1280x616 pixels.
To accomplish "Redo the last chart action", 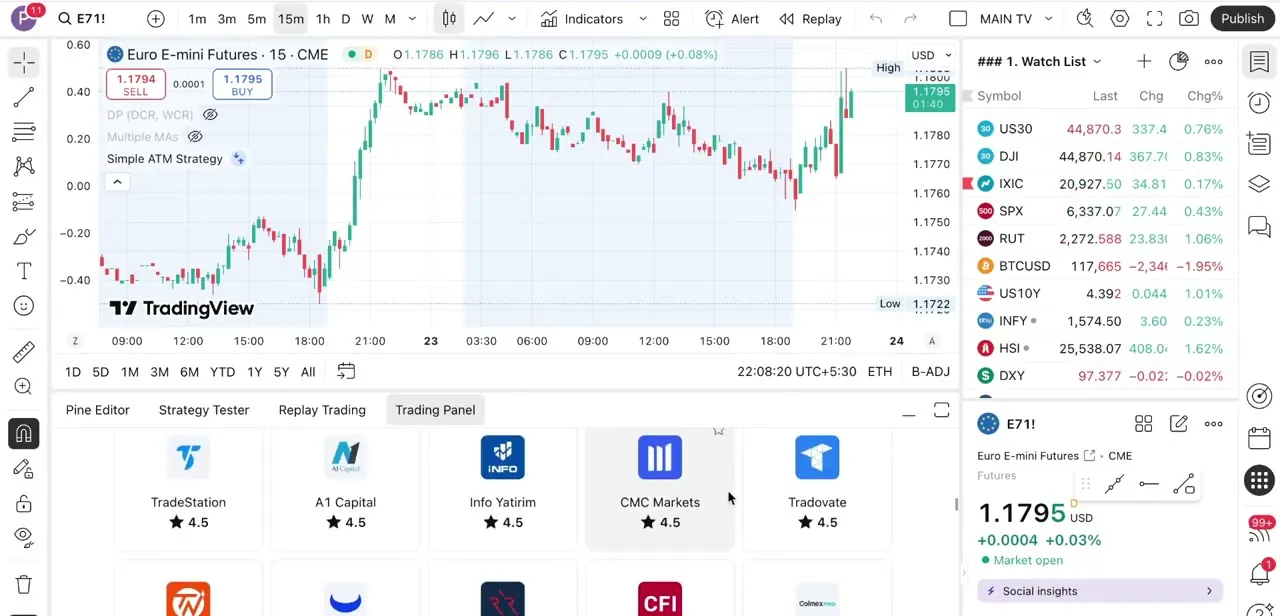I will coord(910,19).
